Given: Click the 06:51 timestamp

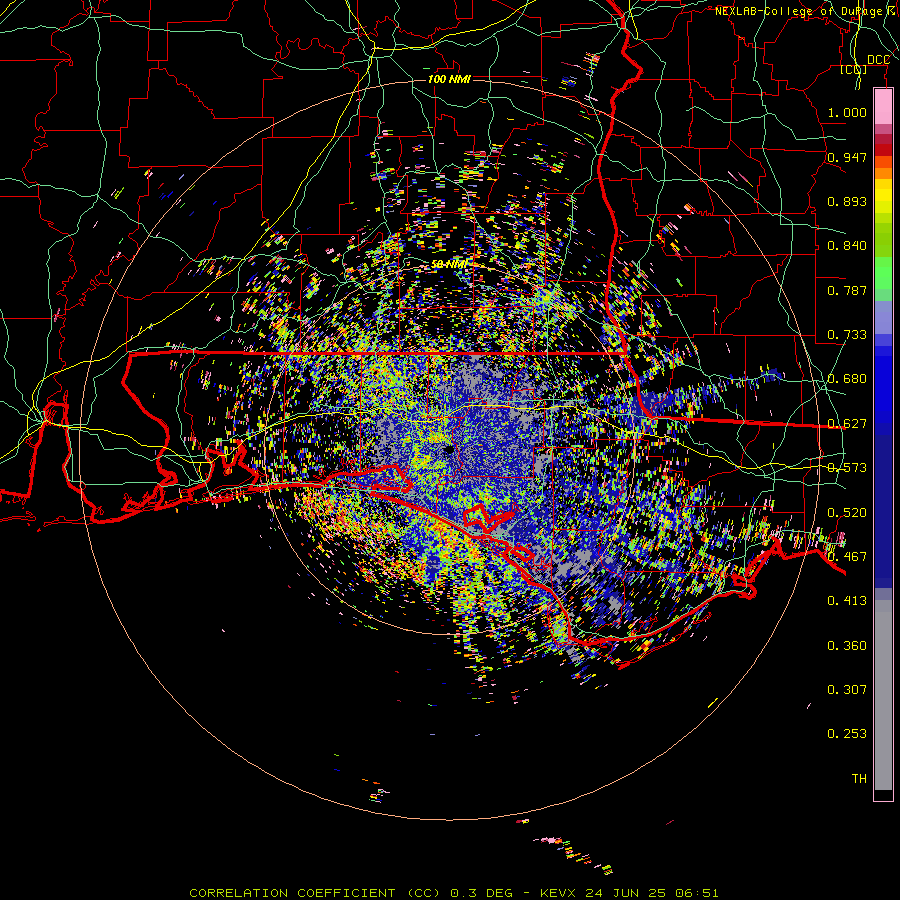Looking at the screenshot, I should pos(696,893).
